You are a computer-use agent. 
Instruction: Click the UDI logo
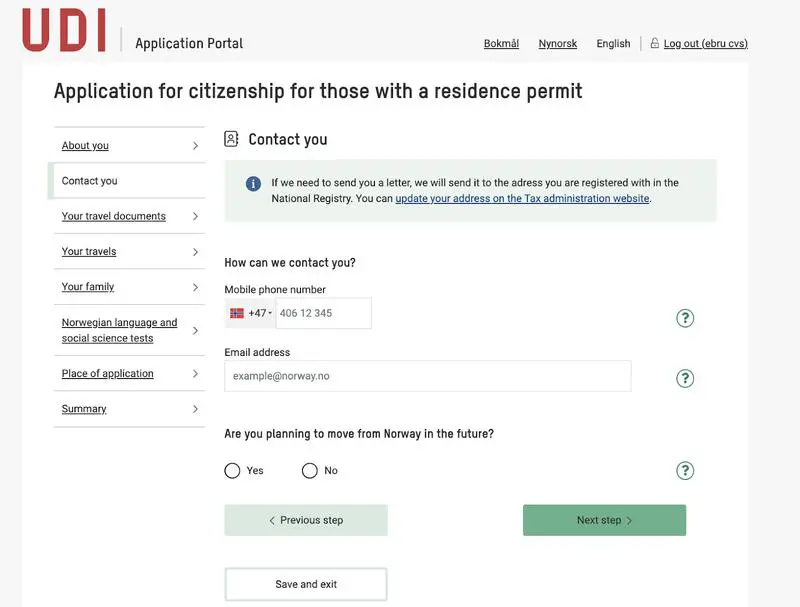[62, 30]
